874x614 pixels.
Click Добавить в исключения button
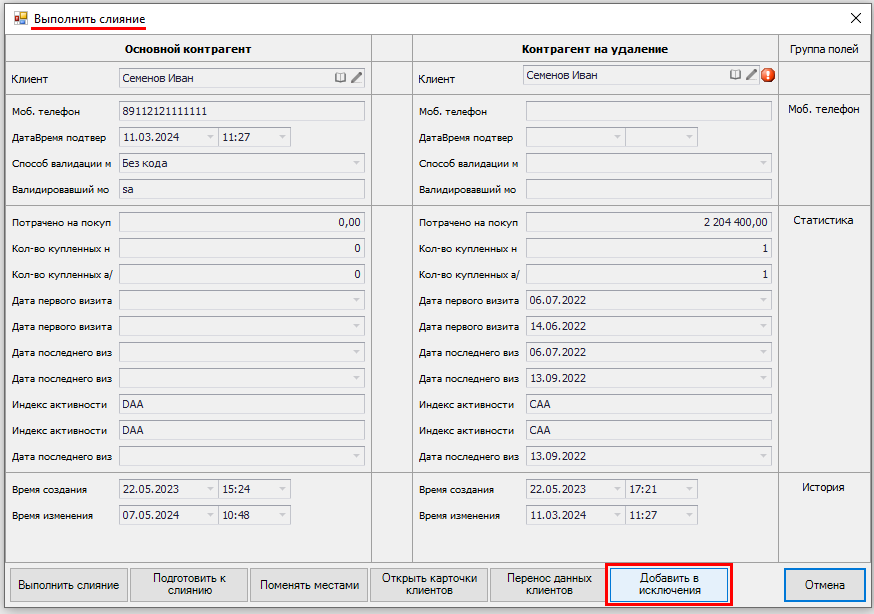point(669,585)
